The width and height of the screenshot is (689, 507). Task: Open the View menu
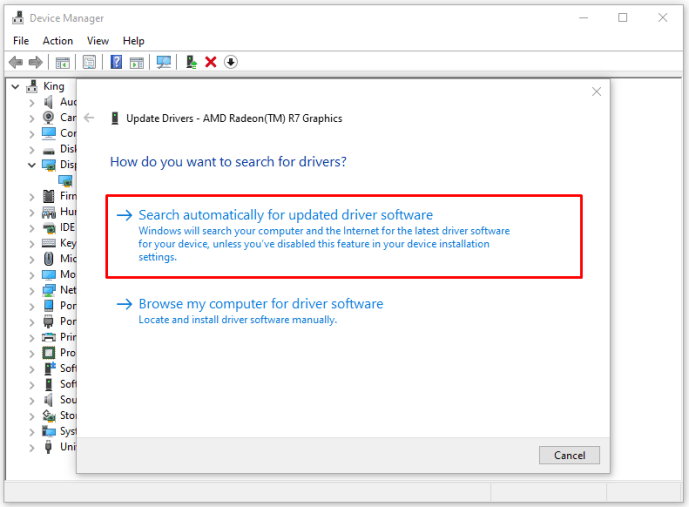click(x=98, y=41)
